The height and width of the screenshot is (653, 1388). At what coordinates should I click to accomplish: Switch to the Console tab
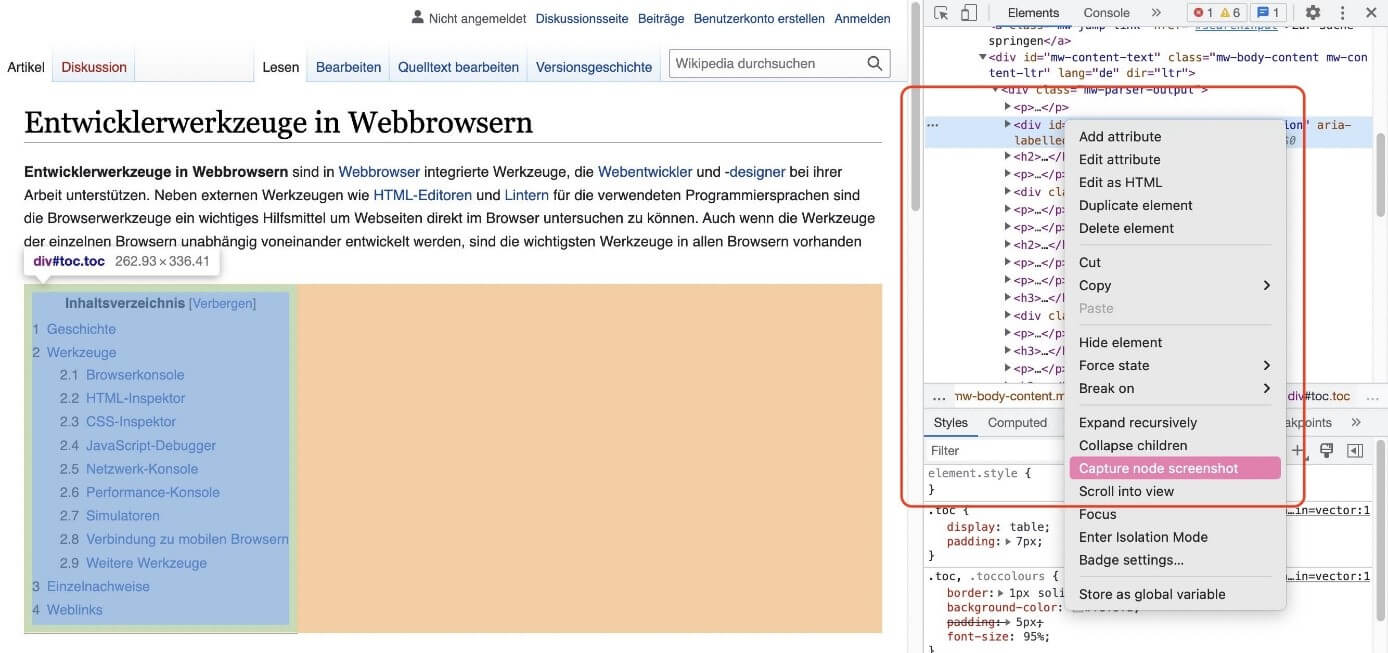(1107, 13)
